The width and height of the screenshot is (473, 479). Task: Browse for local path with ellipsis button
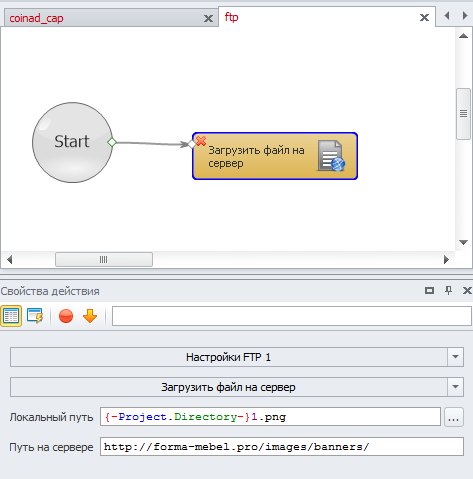(454, 417)
